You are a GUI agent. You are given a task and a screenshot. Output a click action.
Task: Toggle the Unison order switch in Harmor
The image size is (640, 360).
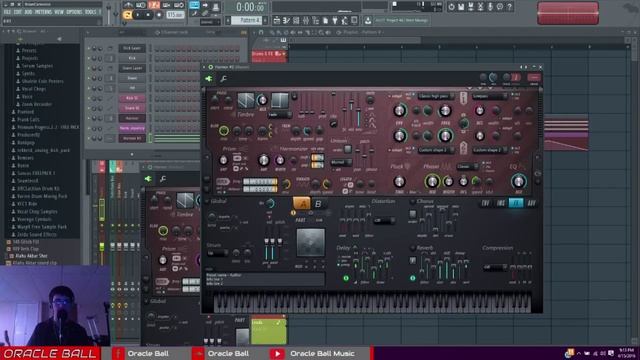click(348, 149)
